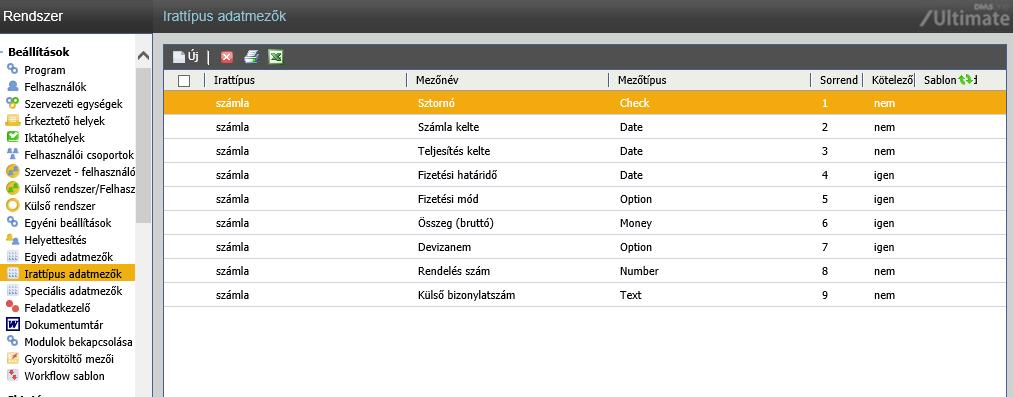This screenshot has height=397, width=1013.
Task: Export the list with the Excel icon
Action: point(276,57)
